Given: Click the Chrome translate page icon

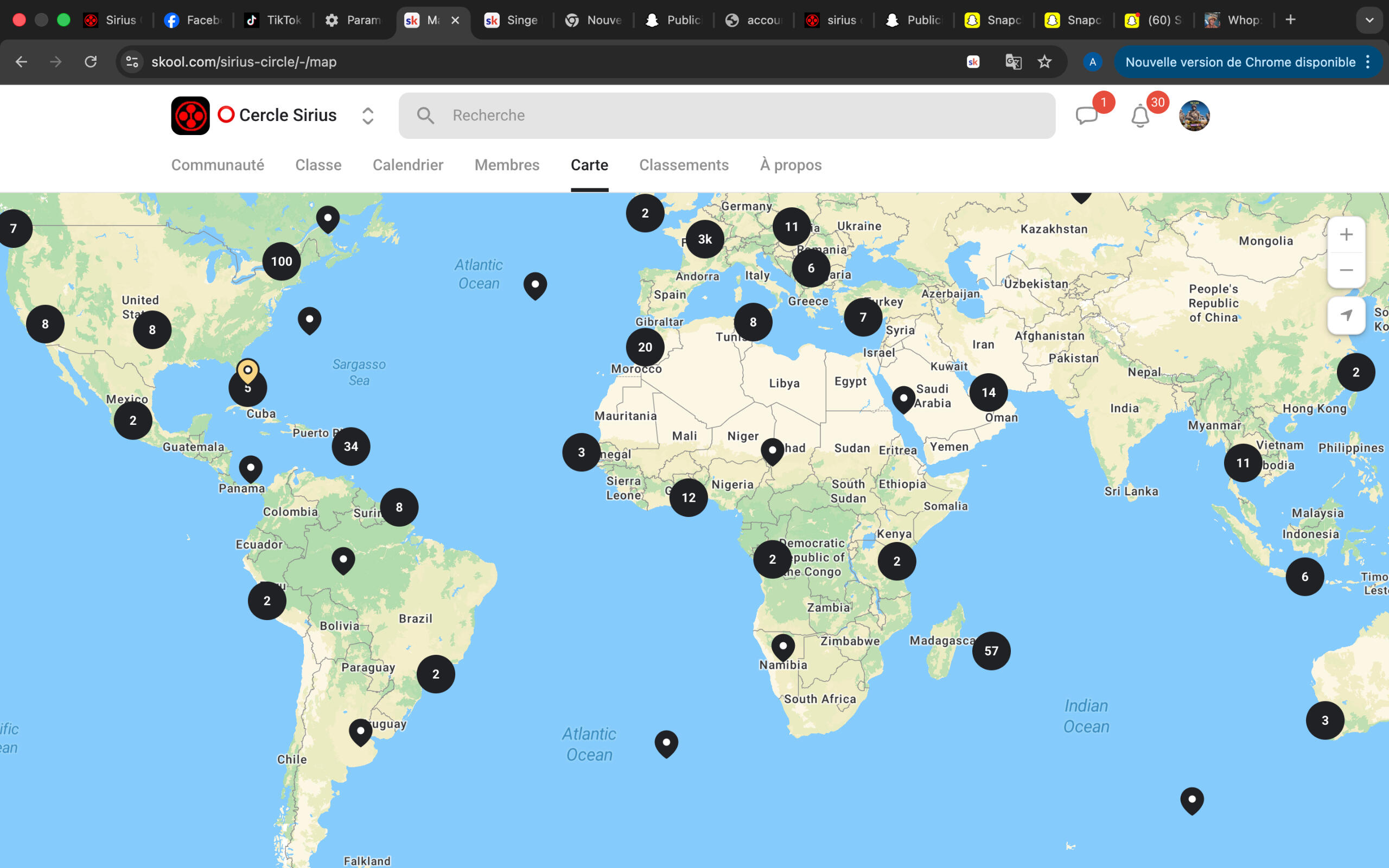Looking at the screenshot, I should [1013, 62].
